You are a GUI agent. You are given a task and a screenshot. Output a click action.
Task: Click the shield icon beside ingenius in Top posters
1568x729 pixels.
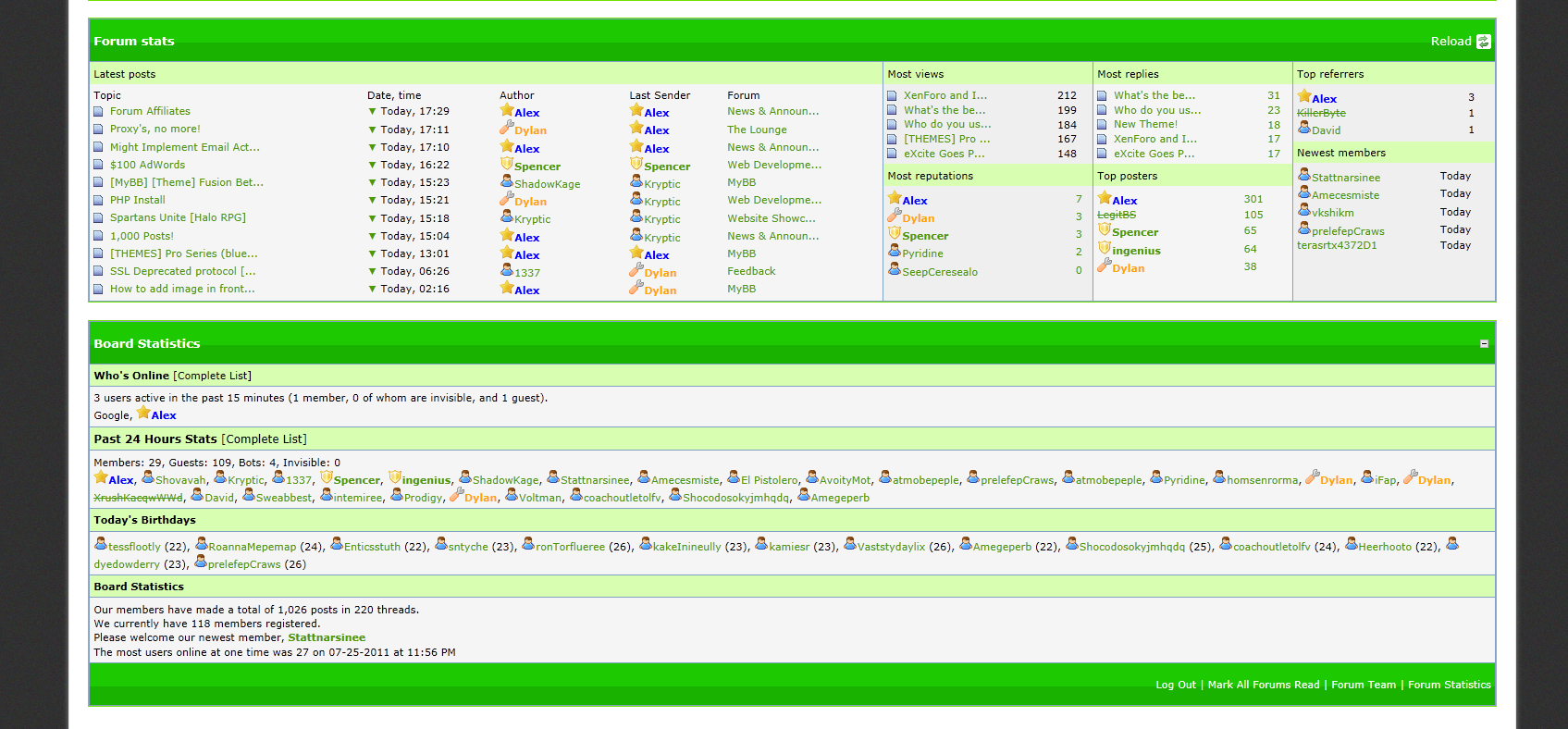tap(1104, 248)
